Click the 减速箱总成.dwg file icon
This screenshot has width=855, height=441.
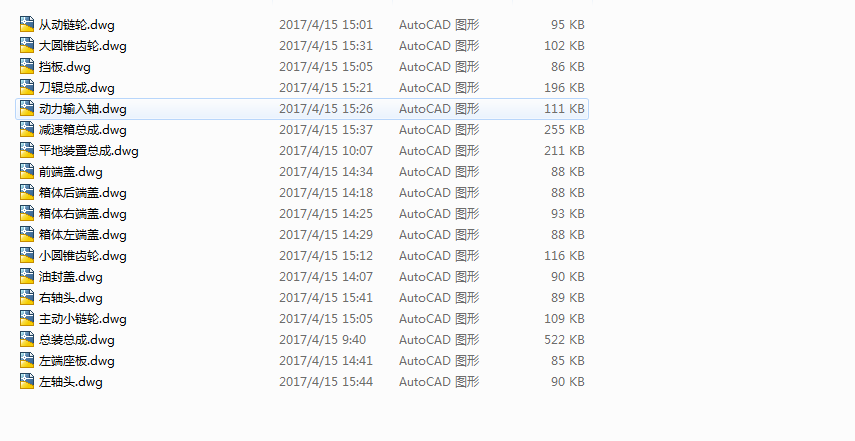[x=27, y=129]
